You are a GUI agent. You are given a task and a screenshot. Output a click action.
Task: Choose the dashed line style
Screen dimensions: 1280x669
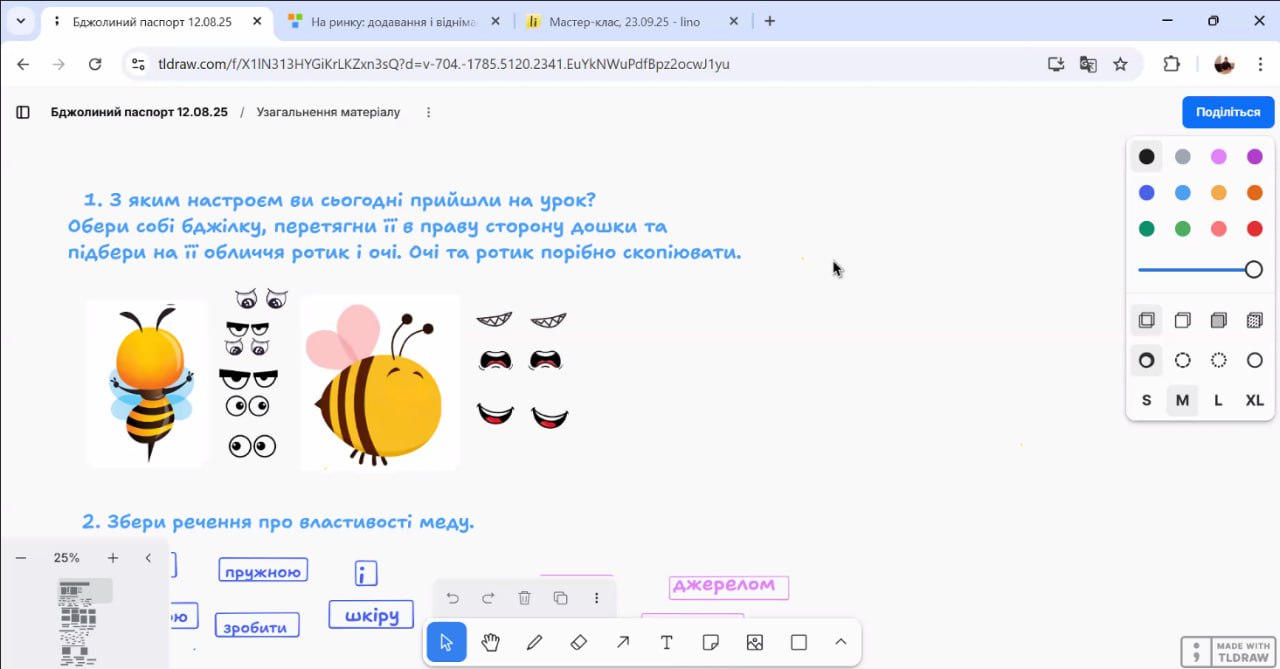click(1182, 360)
